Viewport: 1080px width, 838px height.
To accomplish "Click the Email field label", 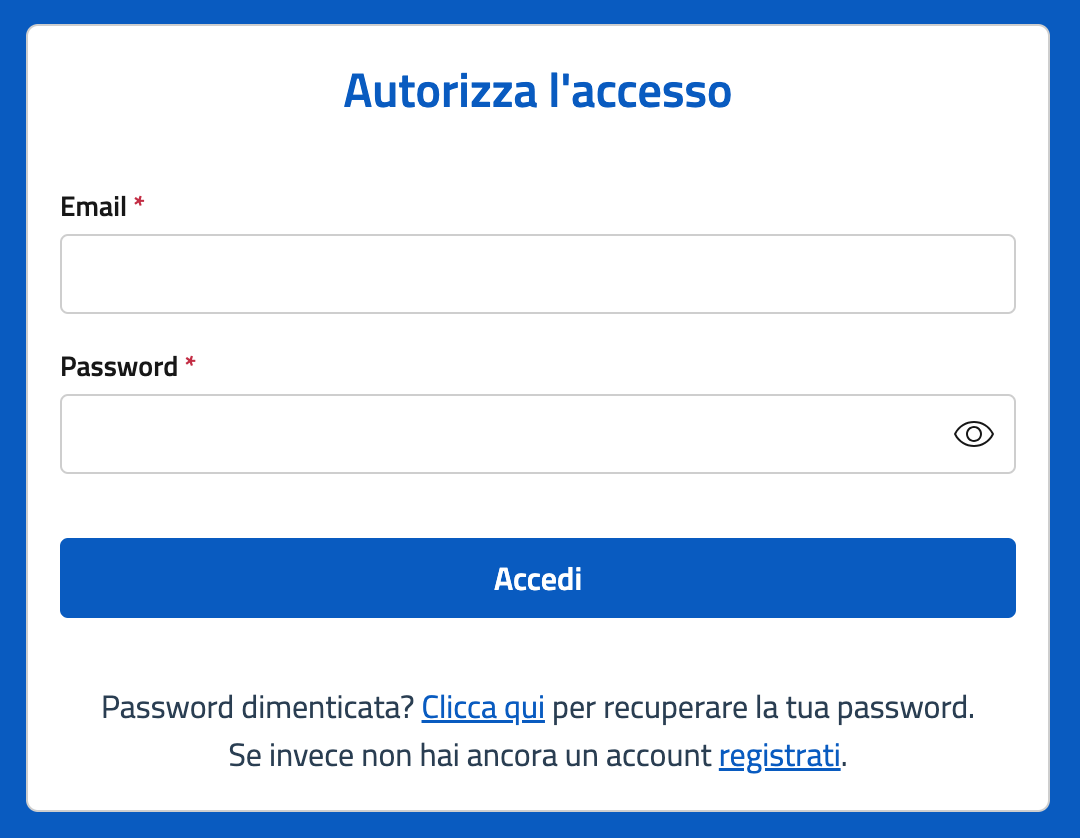I will (93, 207).
